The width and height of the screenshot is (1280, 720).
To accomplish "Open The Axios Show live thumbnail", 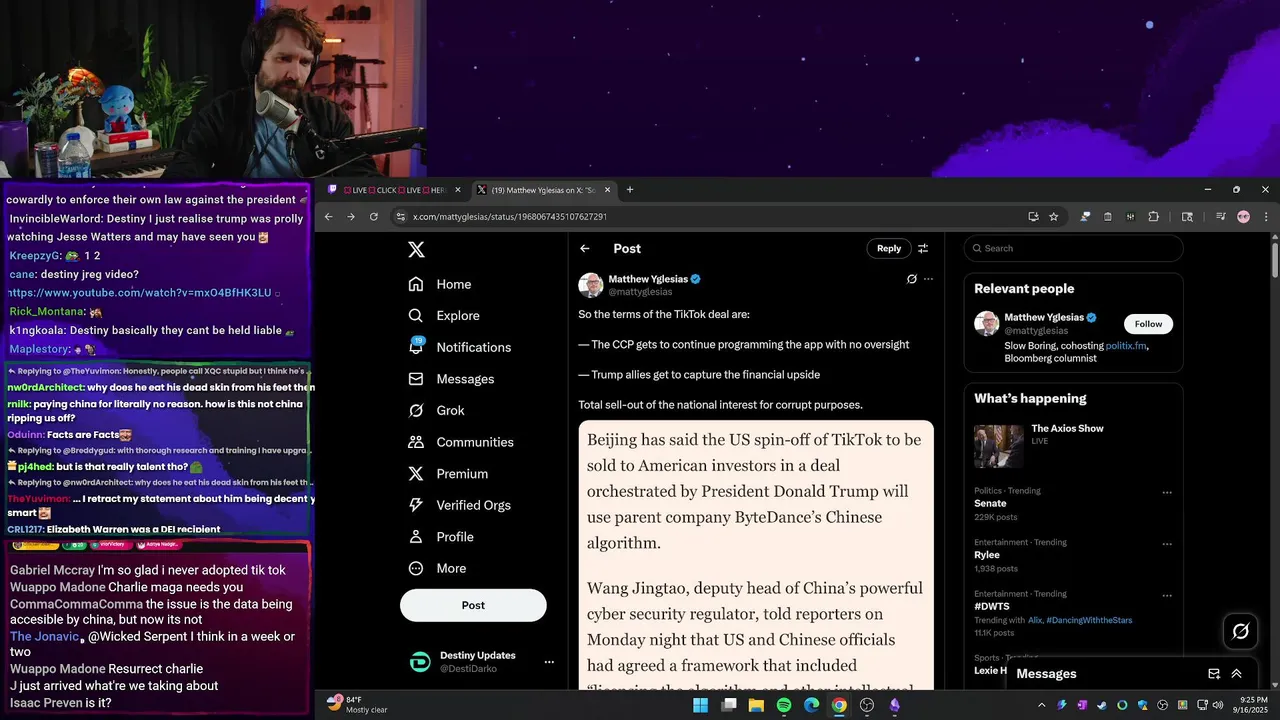I will [999, 446].
